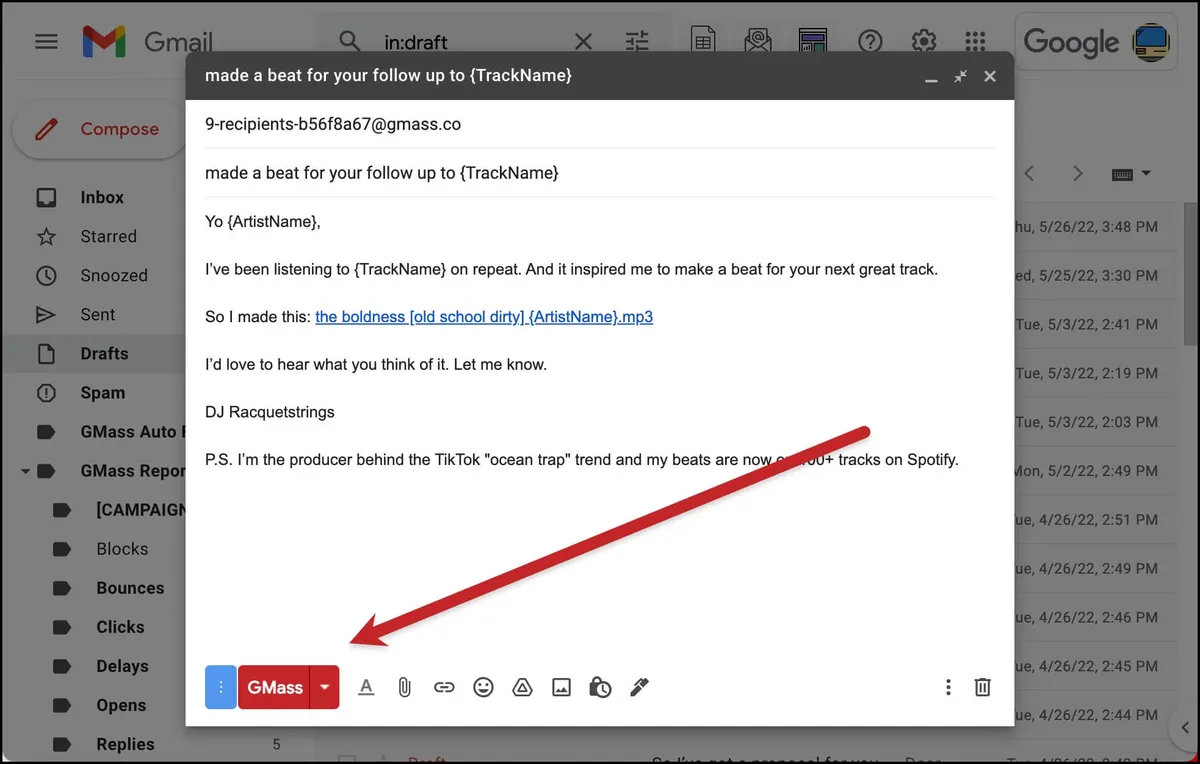Click the recipients field with gmass.co address
1200x764 pixels.
[600, 124]
